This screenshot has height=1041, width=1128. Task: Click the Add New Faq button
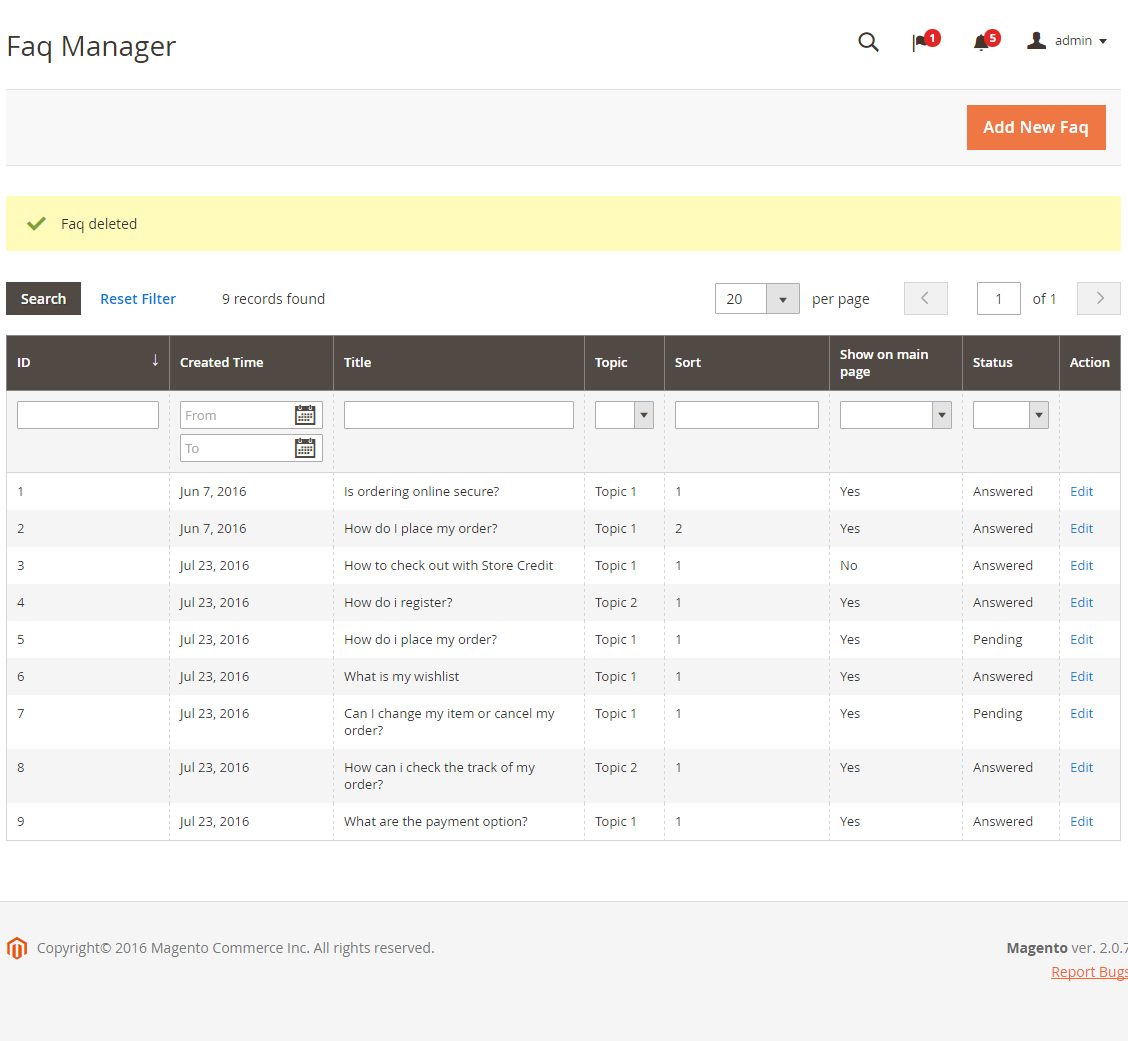tap(1036, 127)
